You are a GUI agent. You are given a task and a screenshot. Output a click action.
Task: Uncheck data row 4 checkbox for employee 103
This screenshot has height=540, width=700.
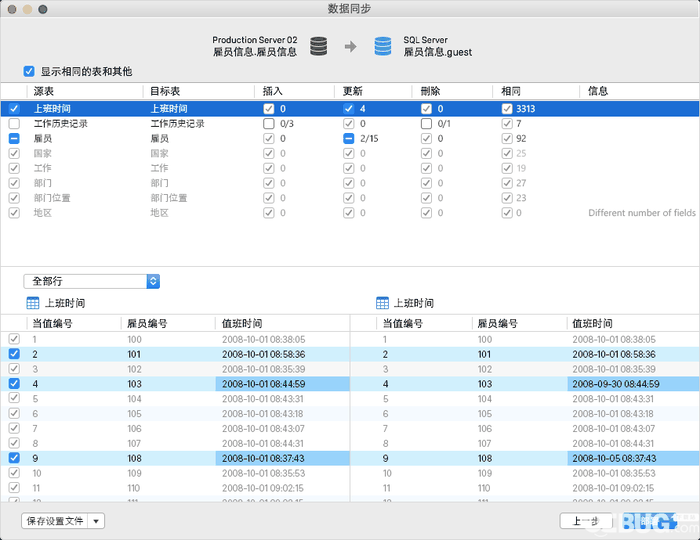tap(14, 383)
